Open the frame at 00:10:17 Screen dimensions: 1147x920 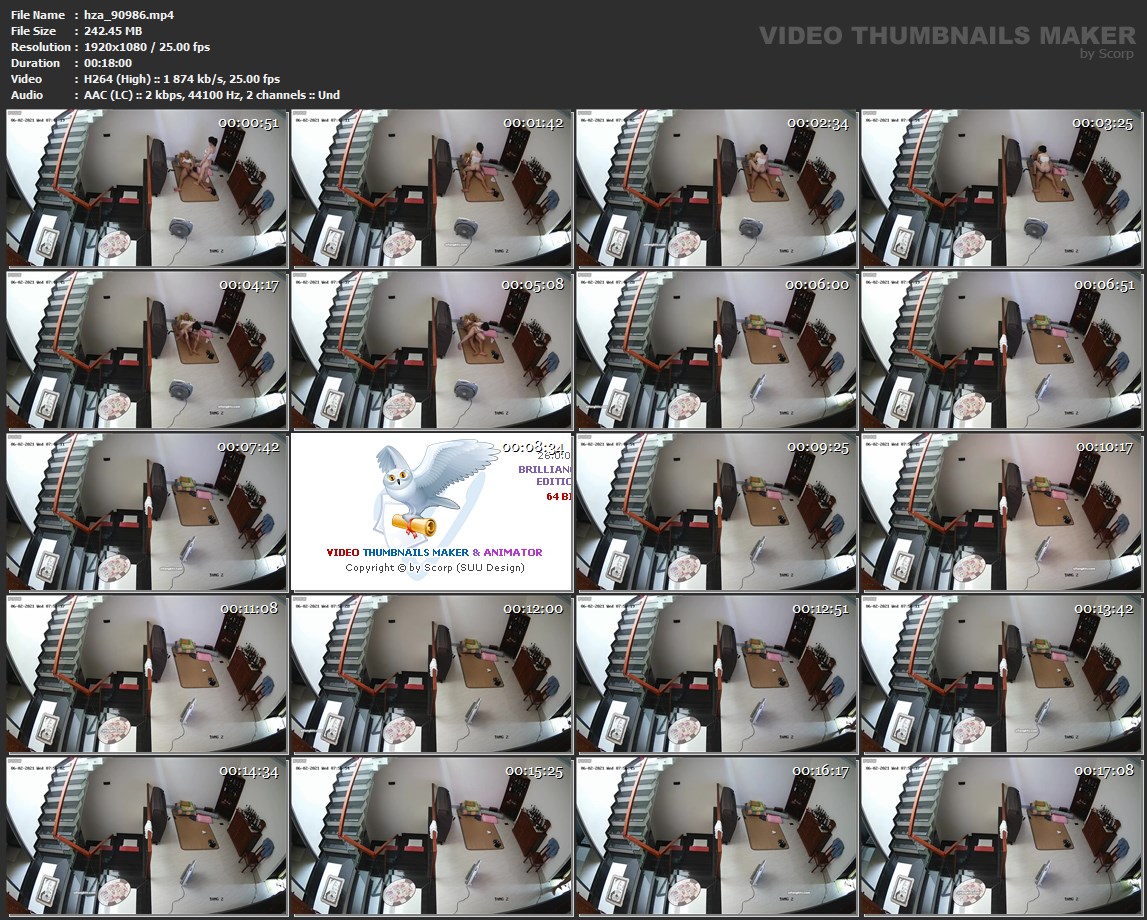pyautogui.click(x=1001, y=512)
